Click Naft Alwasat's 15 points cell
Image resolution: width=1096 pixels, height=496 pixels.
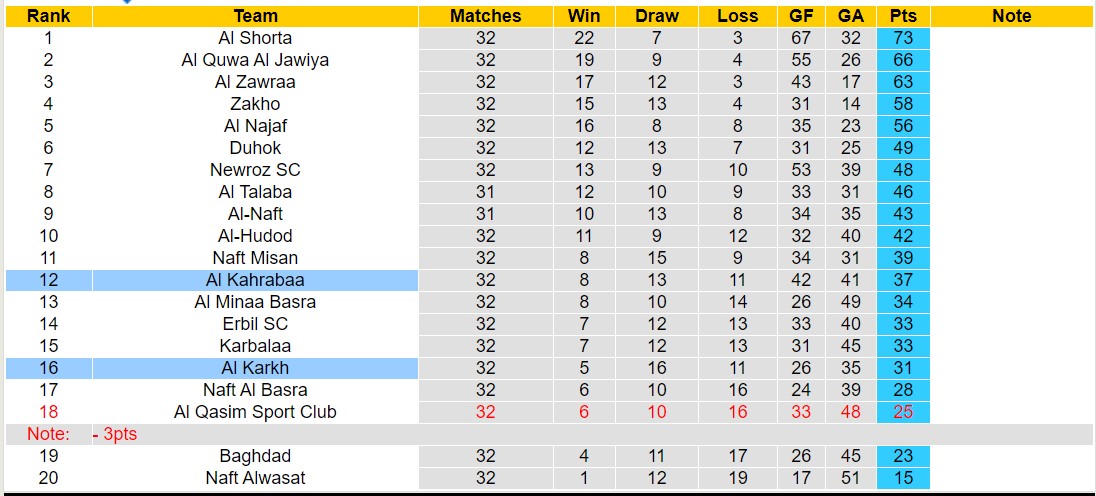click(903, 478)
